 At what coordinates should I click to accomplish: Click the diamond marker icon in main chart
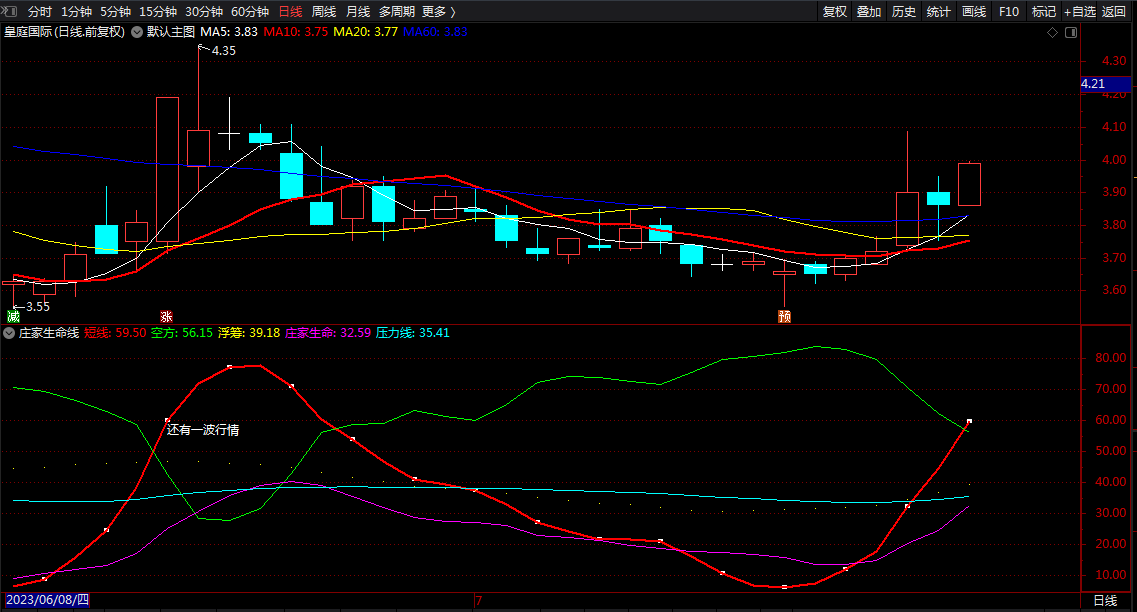[1052, 32]
